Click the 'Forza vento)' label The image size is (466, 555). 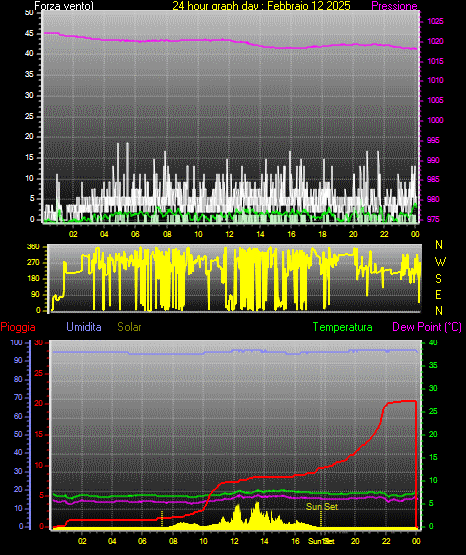(64, 6)
